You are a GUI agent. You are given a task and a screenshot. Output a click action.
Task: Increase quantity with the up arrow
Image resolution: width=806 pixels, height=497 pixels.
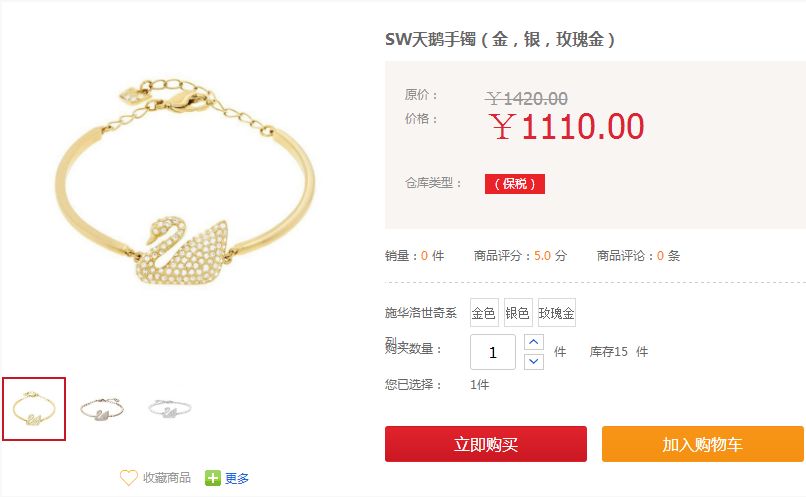coord(534,342)
